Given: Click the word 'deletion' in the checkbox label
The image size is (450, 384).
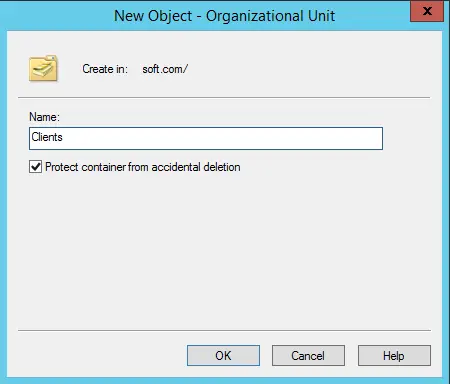Looking at the screenshot, I should (x=222, y=167).
